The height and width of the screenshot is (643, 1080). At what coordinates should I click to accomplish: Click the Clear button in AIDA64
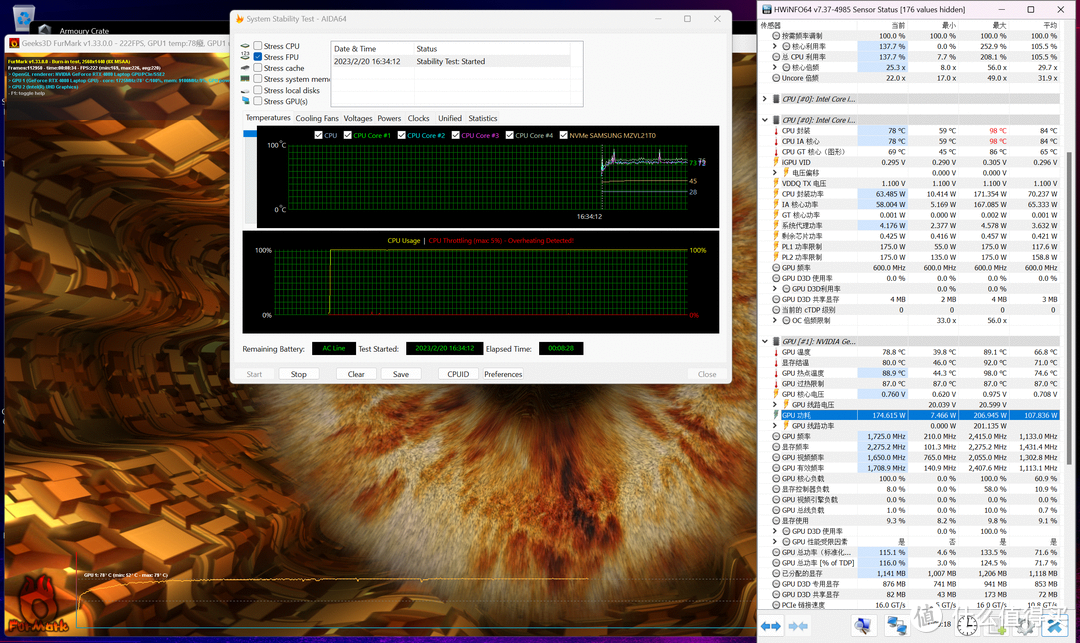(x=356, y=374)
